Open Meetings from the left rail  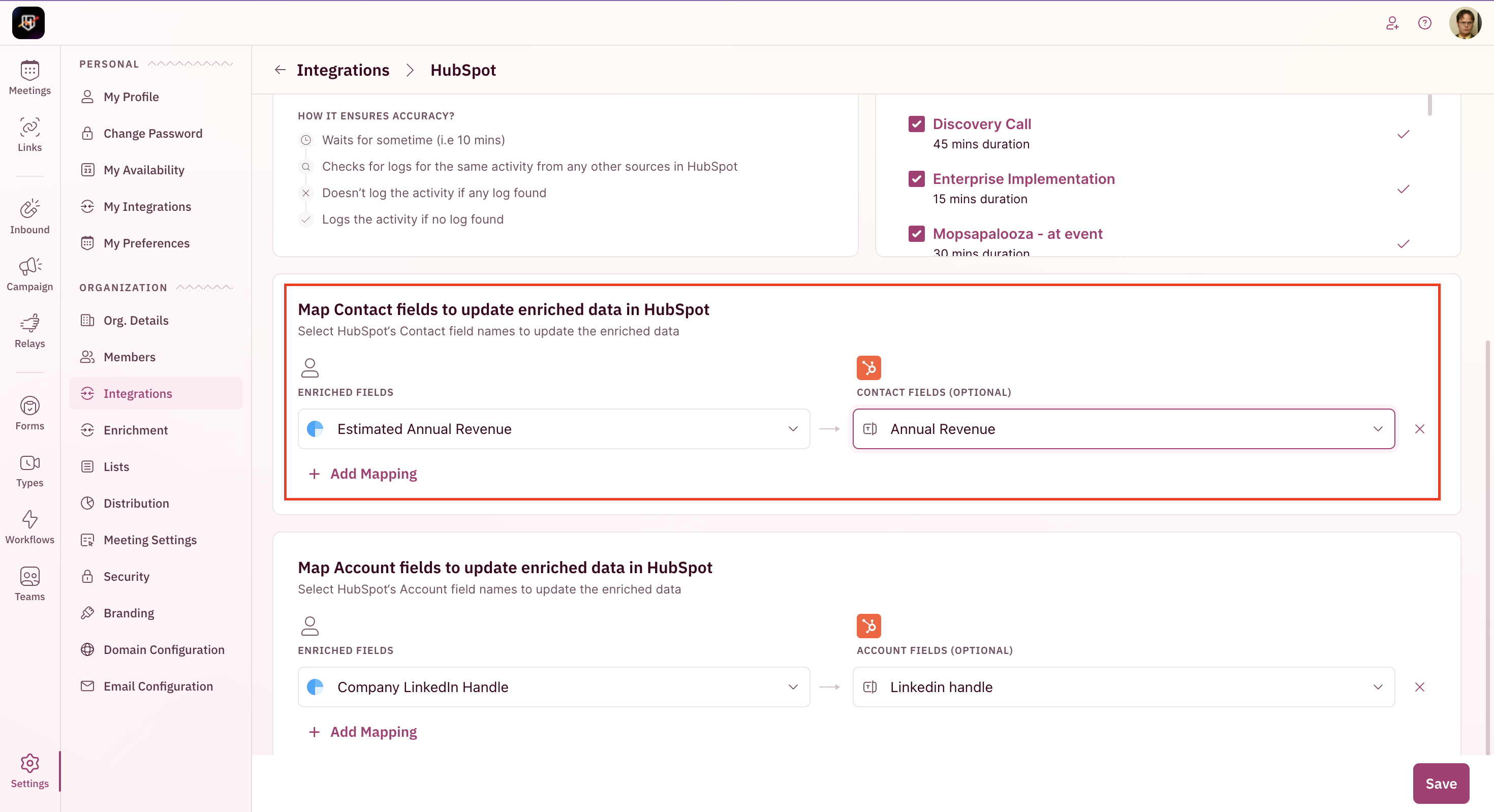click(29, 77)
